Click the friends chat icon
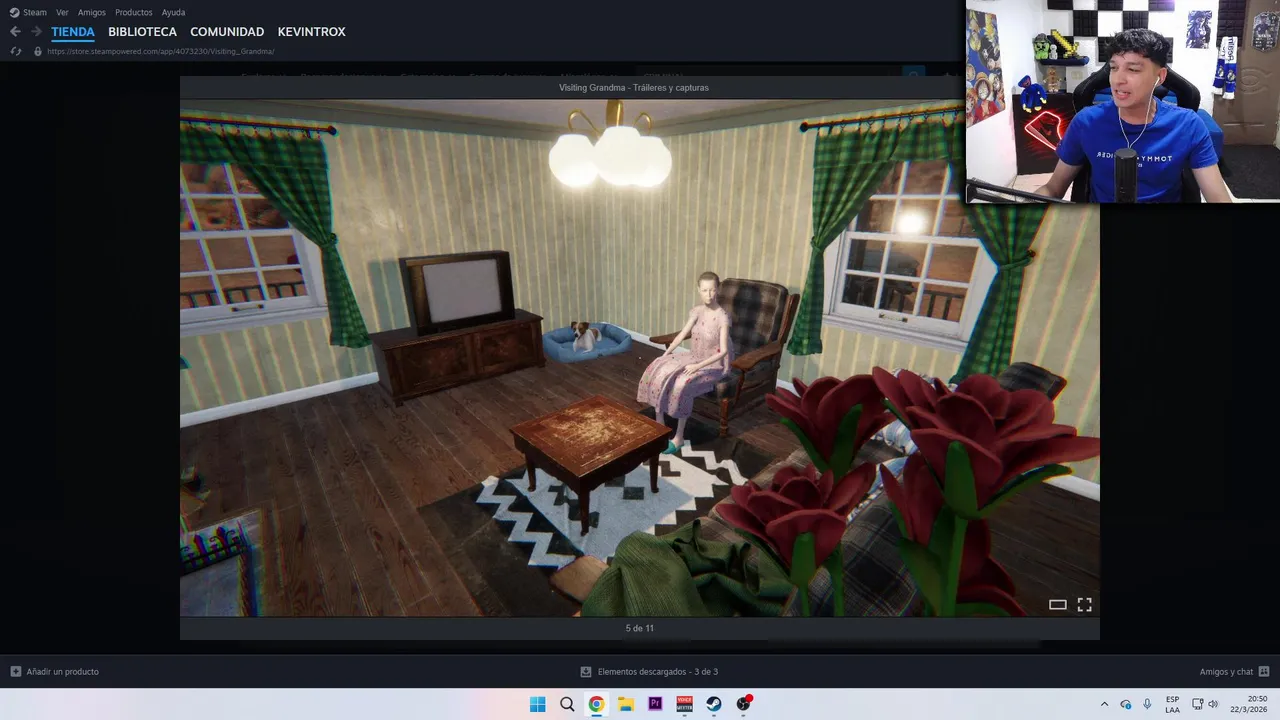The height and width of the screenshot is (720, 1280). [x=1264, y=672]
